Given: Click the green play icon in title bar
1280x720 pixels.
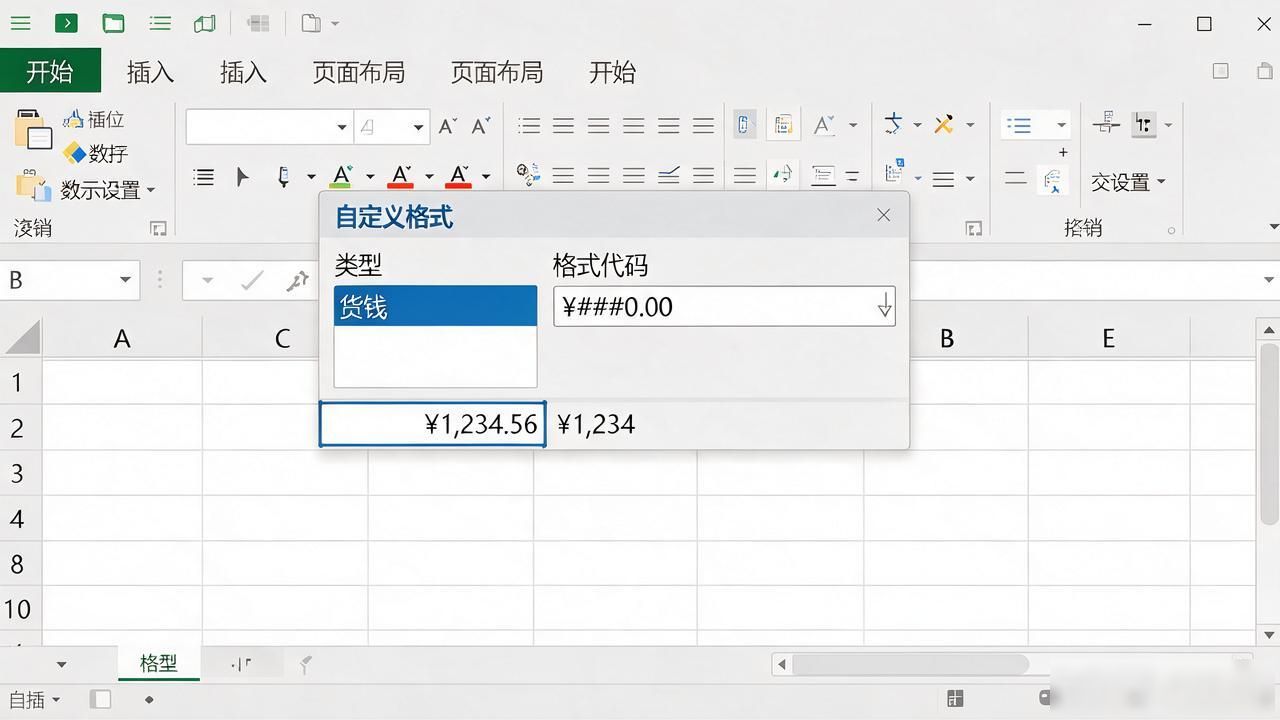Looking at the screenshot, I should (66, 23).
